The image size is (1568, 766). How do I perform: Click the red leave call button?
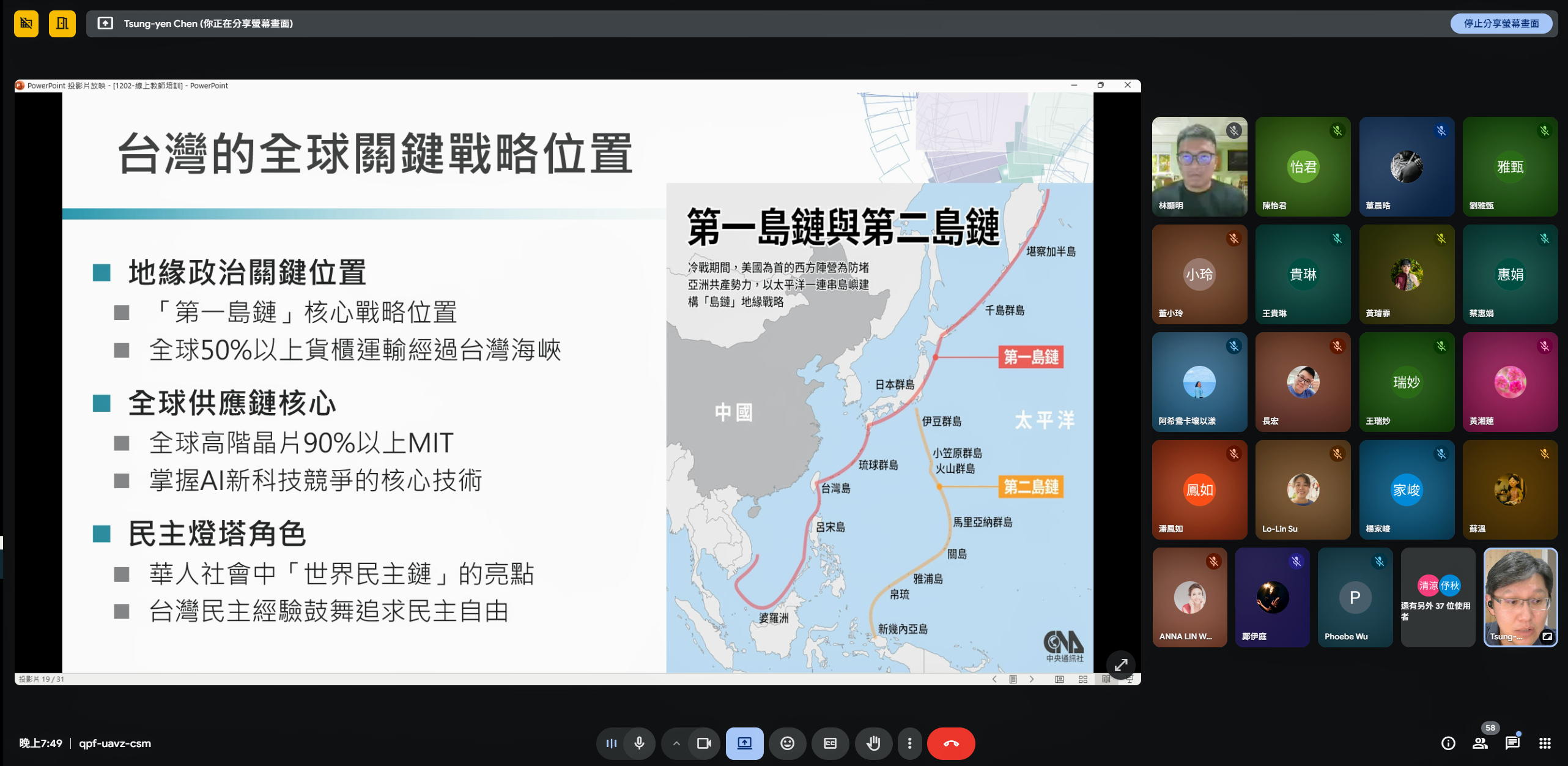tap(950, 743)
